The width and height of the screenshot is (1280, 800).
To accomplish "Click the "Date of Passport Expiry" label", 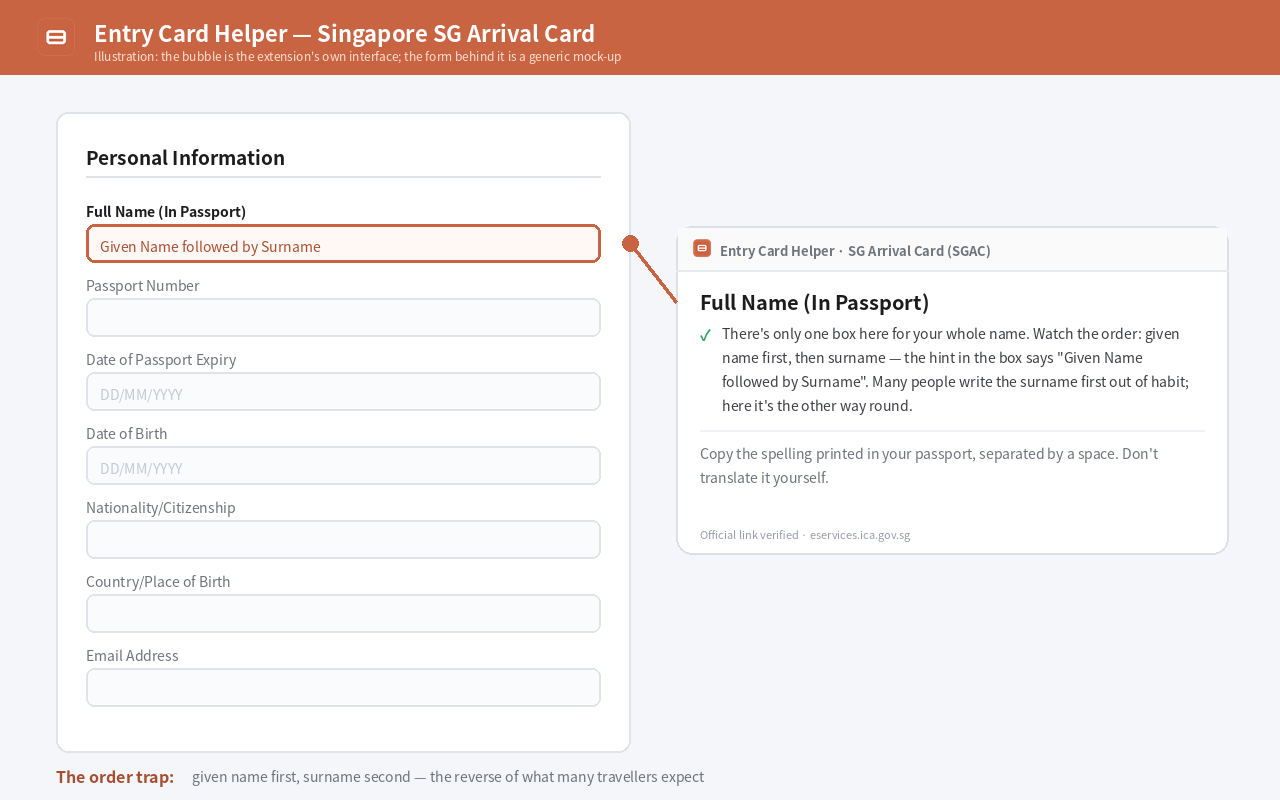I will pos(161,360).
